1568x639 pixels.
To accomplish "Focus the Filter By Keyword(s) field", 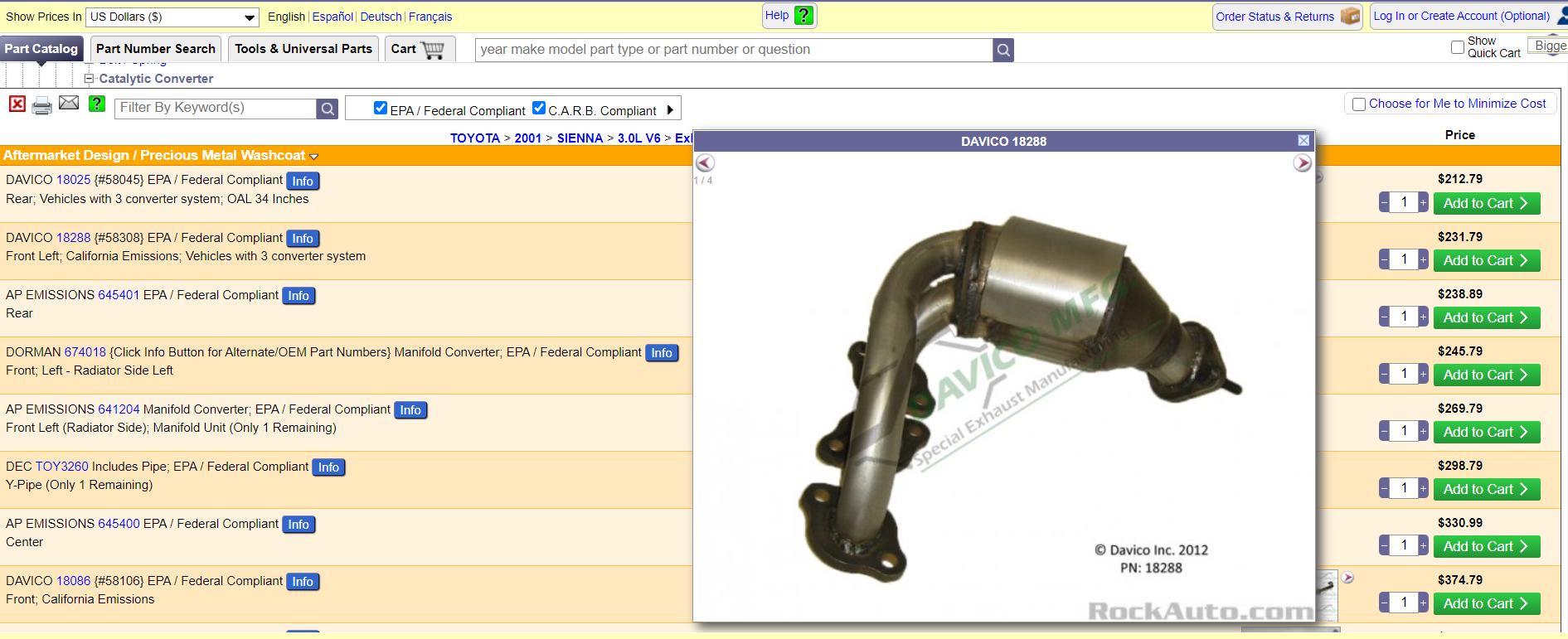I will tap(215, 109).
